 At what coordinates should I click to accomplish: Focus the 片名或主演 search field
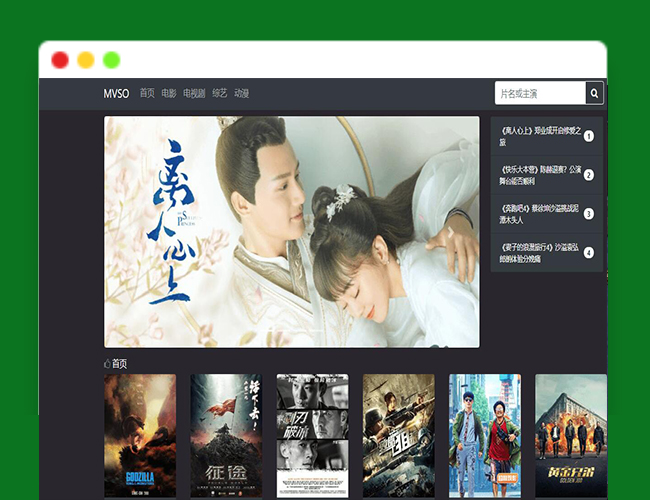(540, 93)
